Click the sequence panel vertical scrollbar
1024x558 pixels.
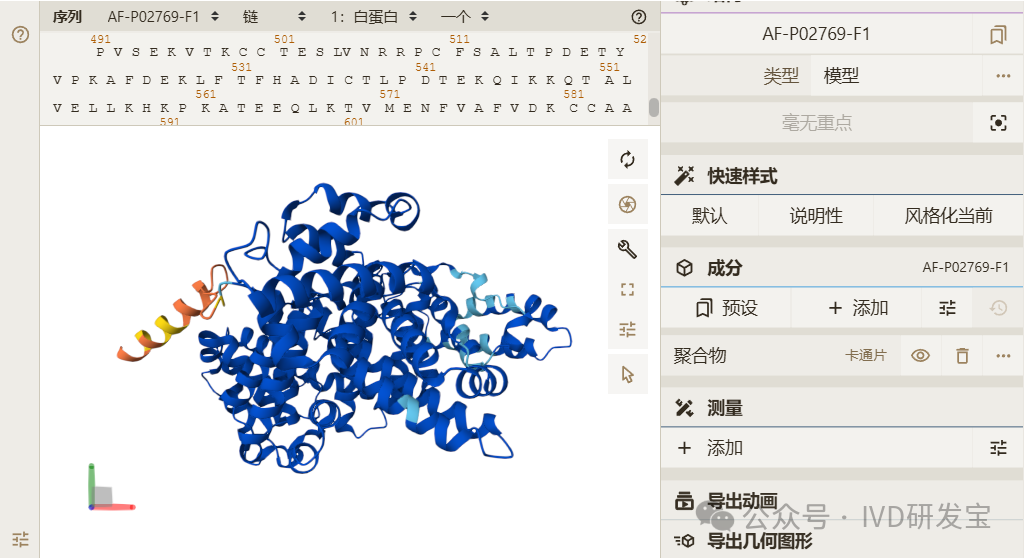654,107
